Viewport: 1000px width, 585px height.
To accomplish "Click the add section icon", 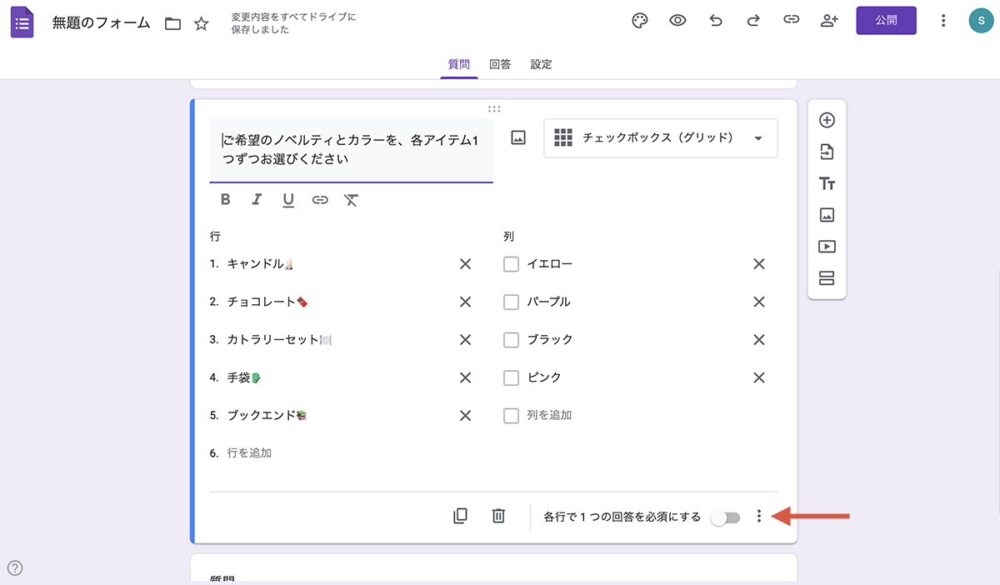I will click(x=827, y=277).
